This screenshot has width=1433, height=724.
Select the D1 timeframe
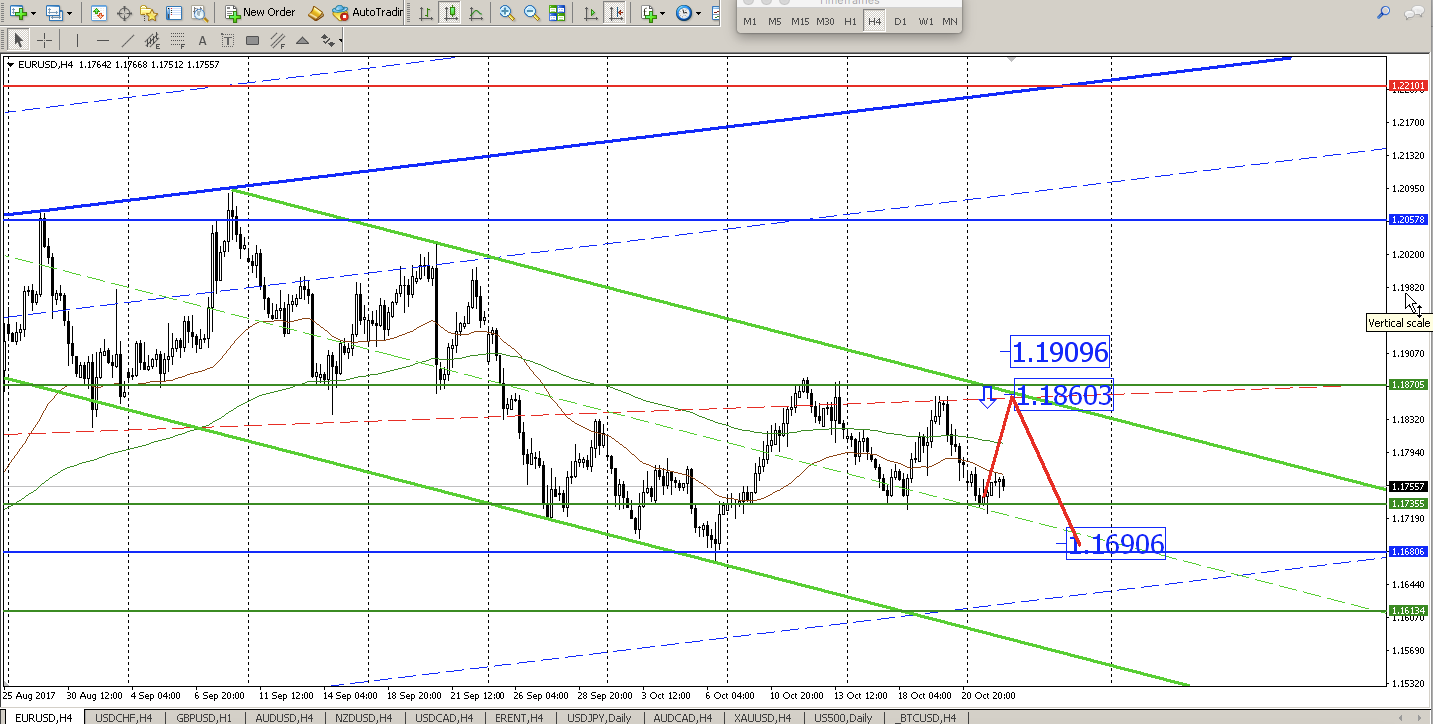coord(901,21)
